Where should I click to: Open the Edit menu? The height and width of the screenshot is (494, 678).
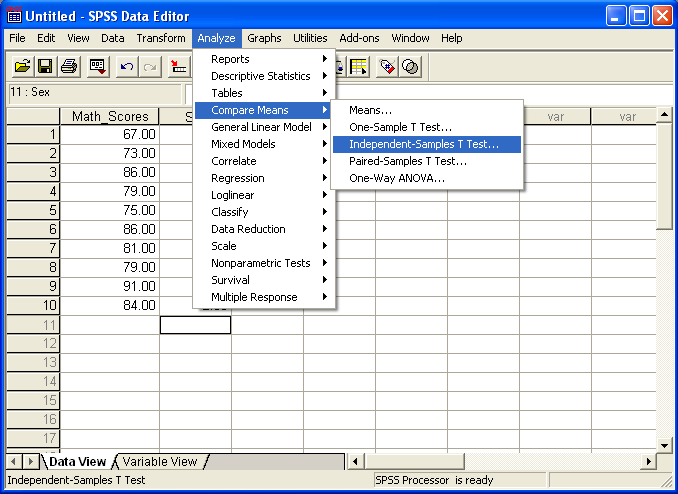pos(46,38)
